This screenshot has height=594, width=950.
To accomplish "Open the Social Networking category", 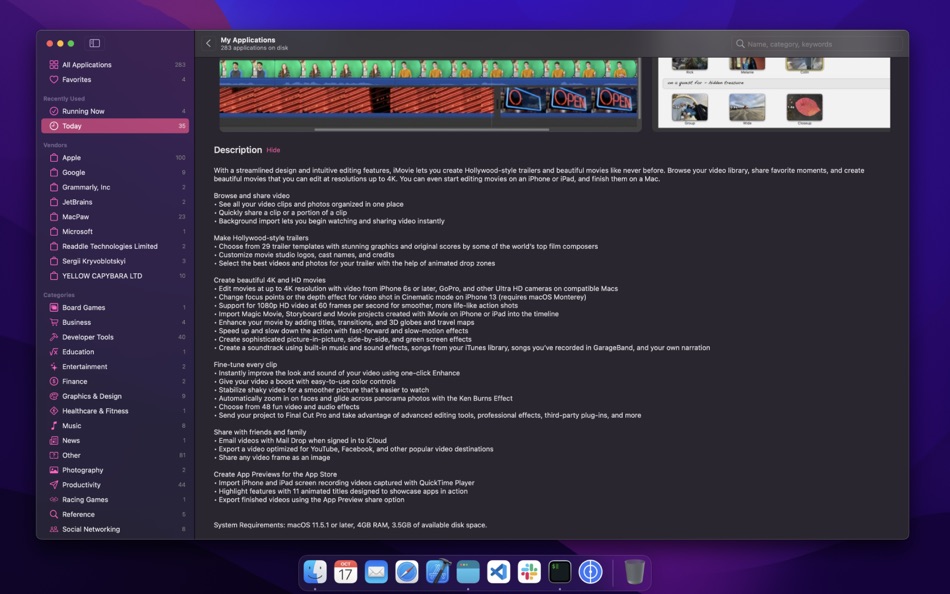I will point(115,529).
